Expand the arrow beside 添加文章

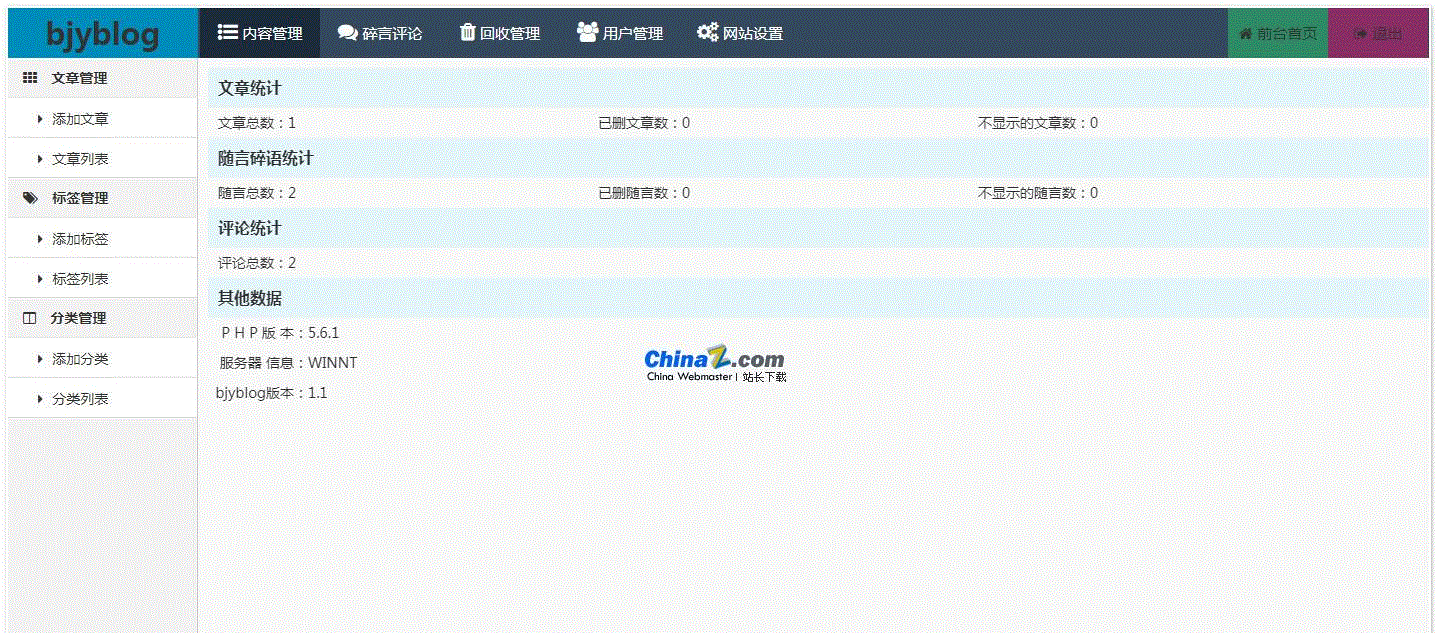click(x=40, y=119)
